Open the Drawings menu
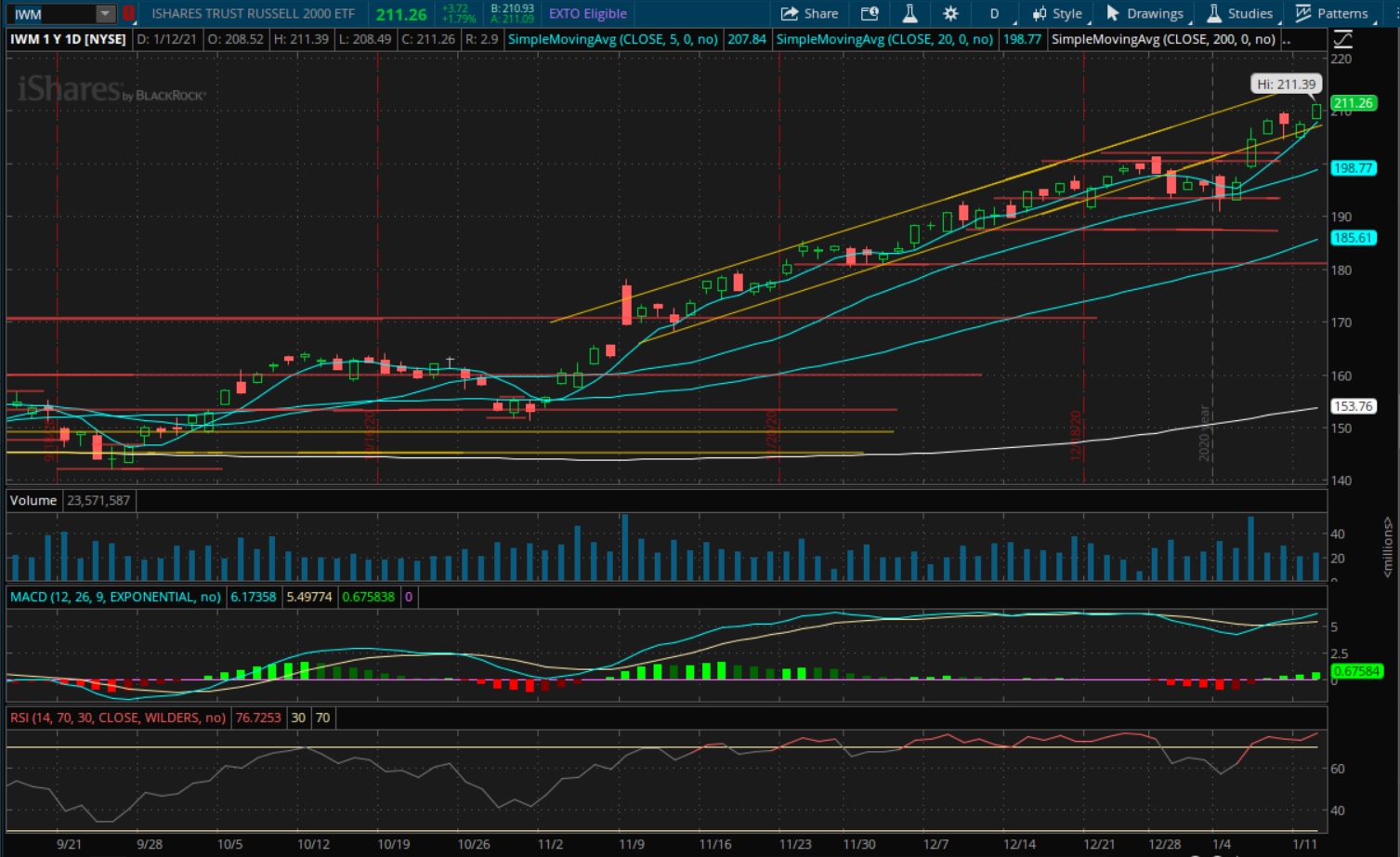1400x857 pixels. [x=1145, y=14]
